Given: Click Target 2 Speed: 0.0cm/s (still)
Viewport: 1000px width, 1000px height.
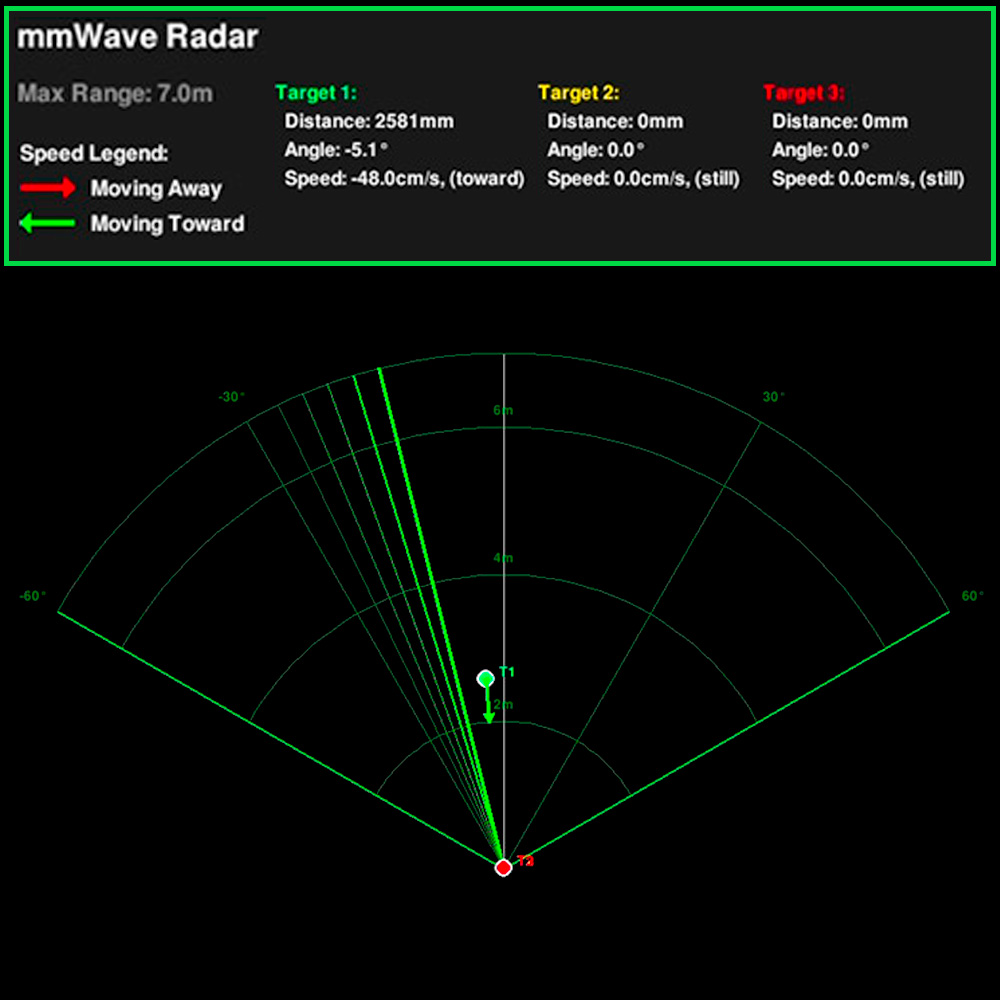Looking at the screenshot, I should coord(643,179).
